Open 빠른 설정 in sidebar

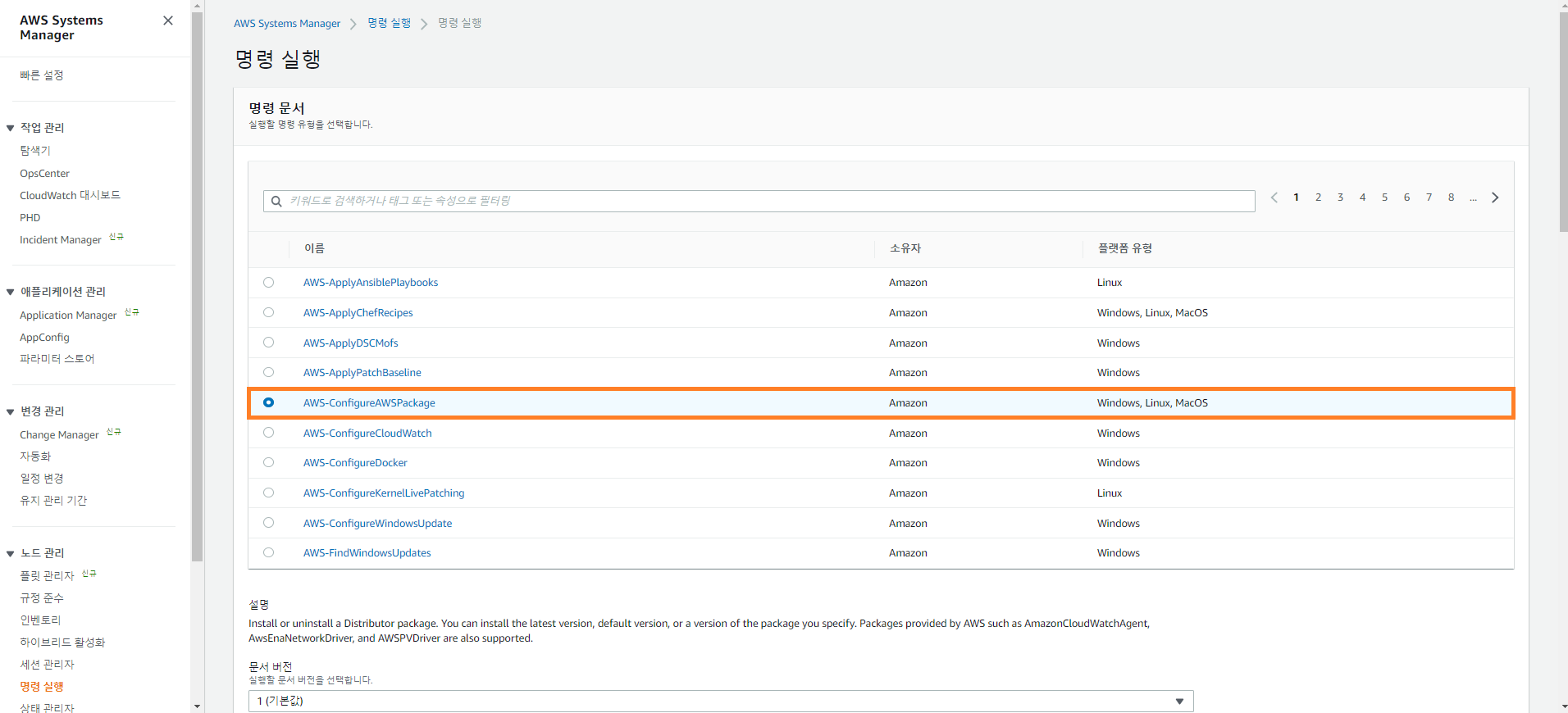tap(42, 75)
